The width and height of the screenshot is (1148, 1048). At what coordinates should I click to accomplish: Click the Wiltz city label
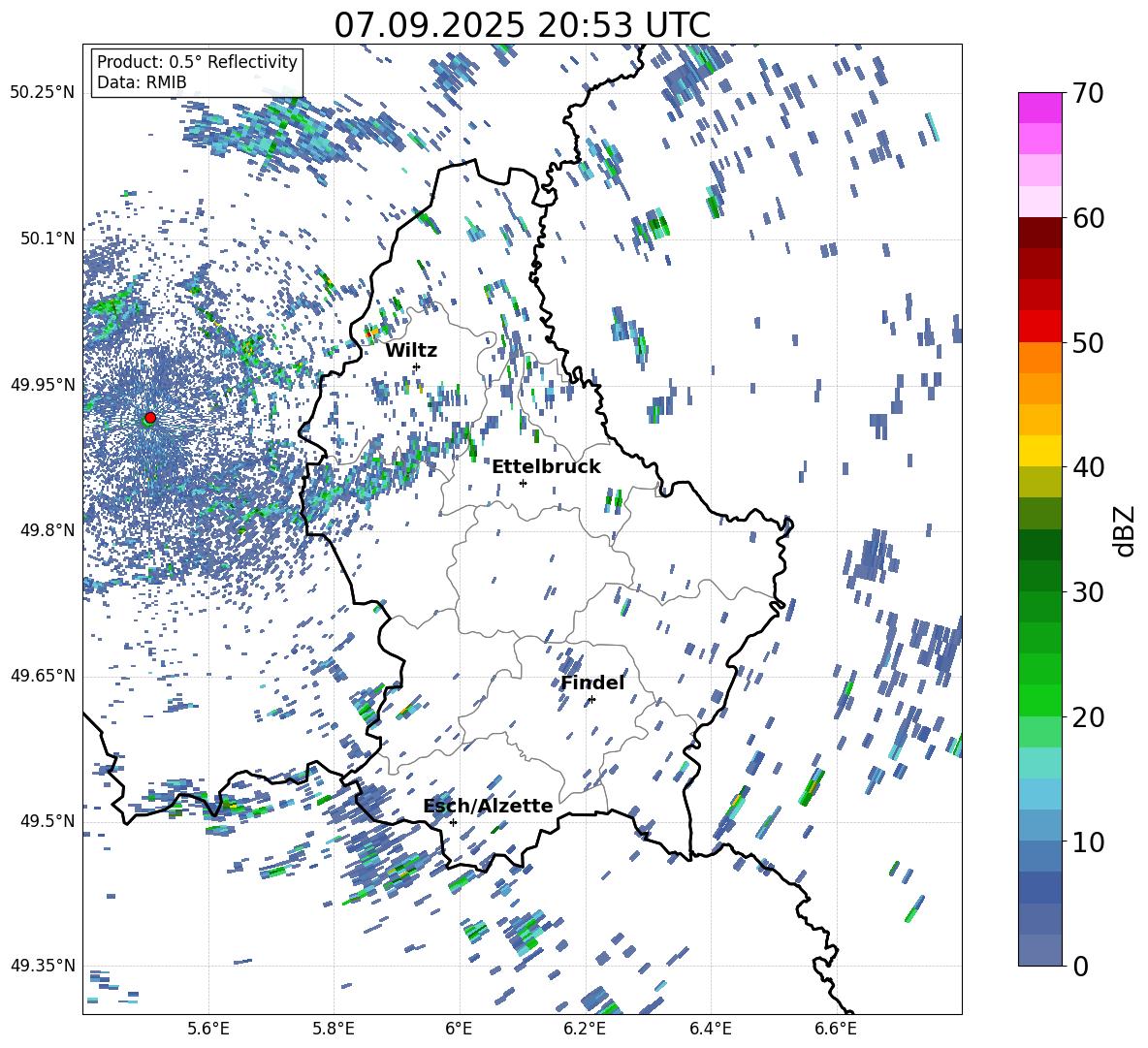pyautogui.click(x=411, y=351)
